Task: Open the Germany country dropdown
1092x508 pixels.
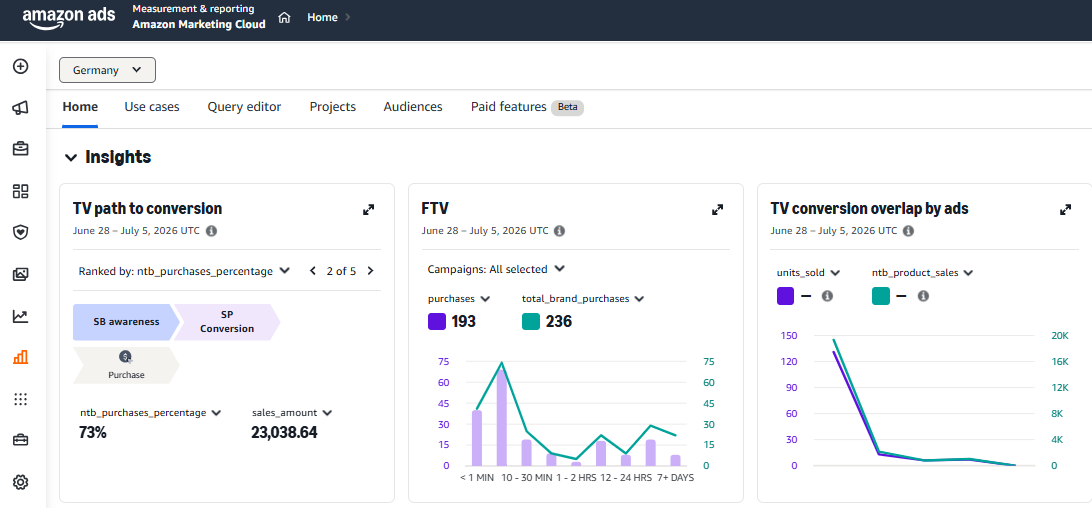Action: [x=107, y=70]
